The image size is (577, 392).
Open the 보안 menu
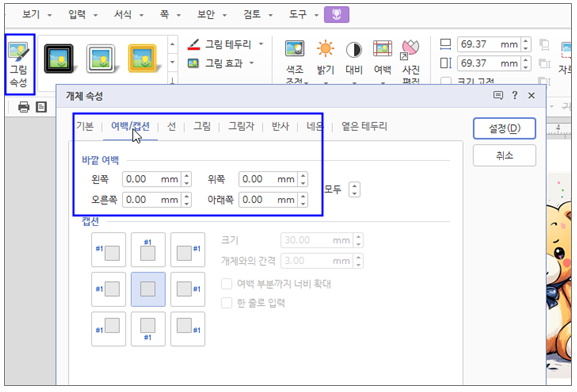(x=206, y=14)
